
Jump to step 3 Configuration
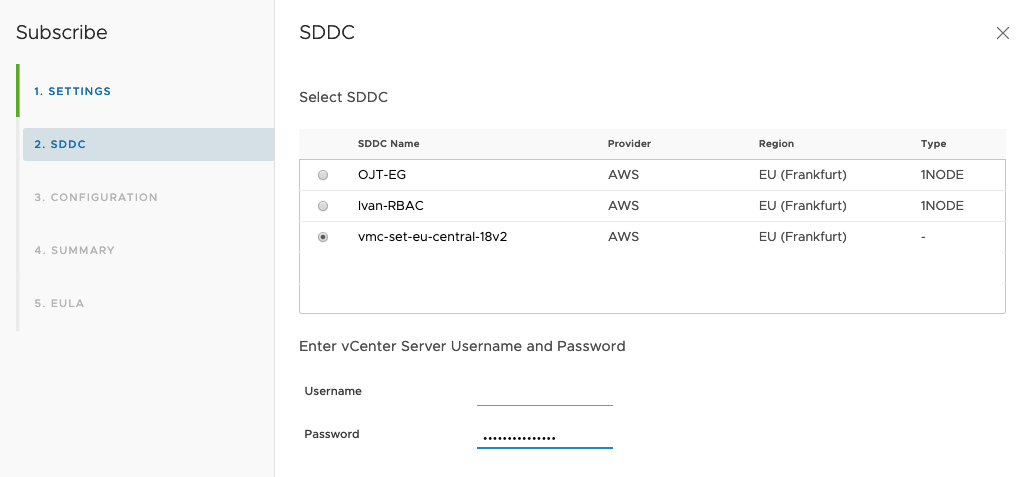(96, 197)
